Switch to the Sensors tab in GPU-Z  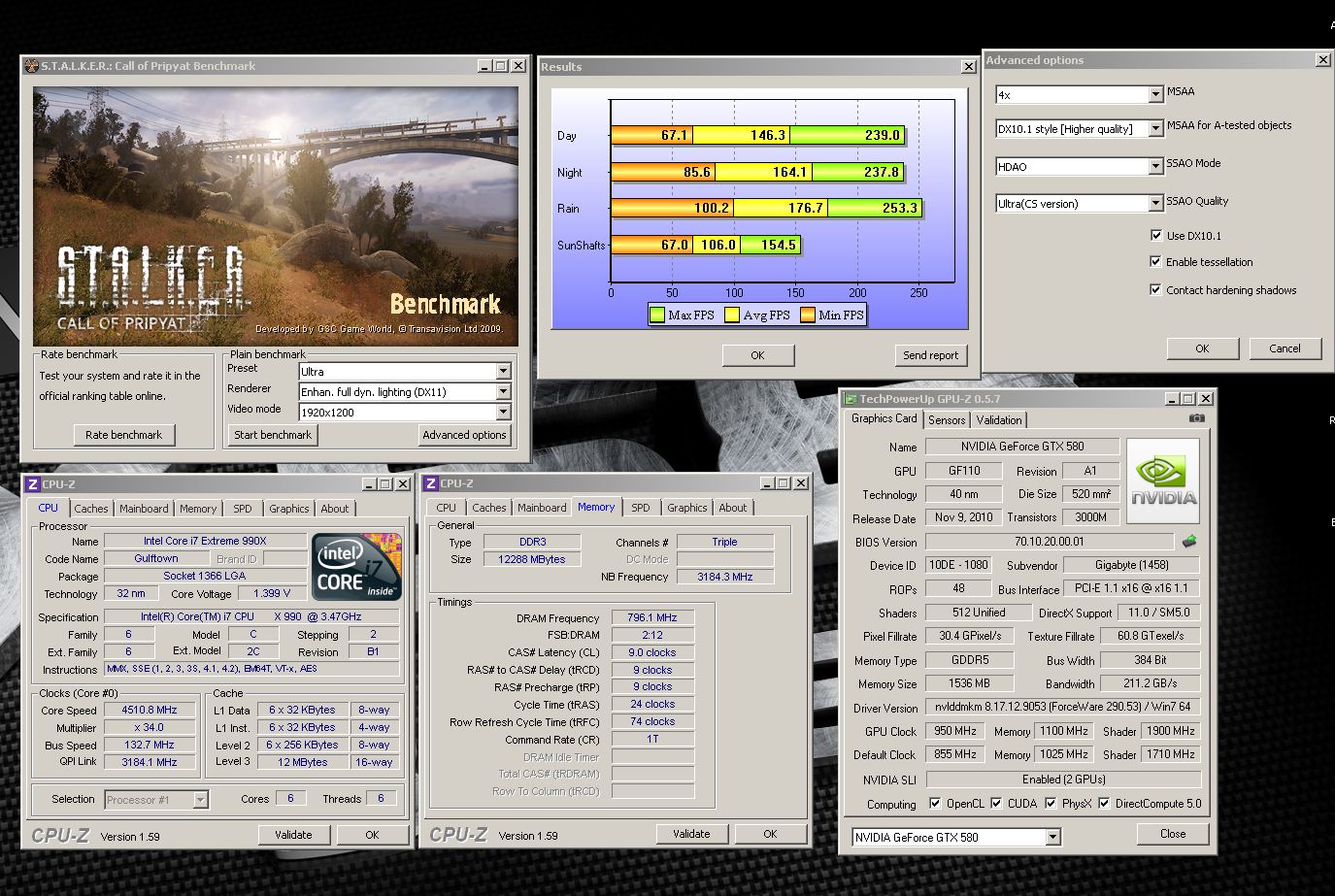coord(946,420)
